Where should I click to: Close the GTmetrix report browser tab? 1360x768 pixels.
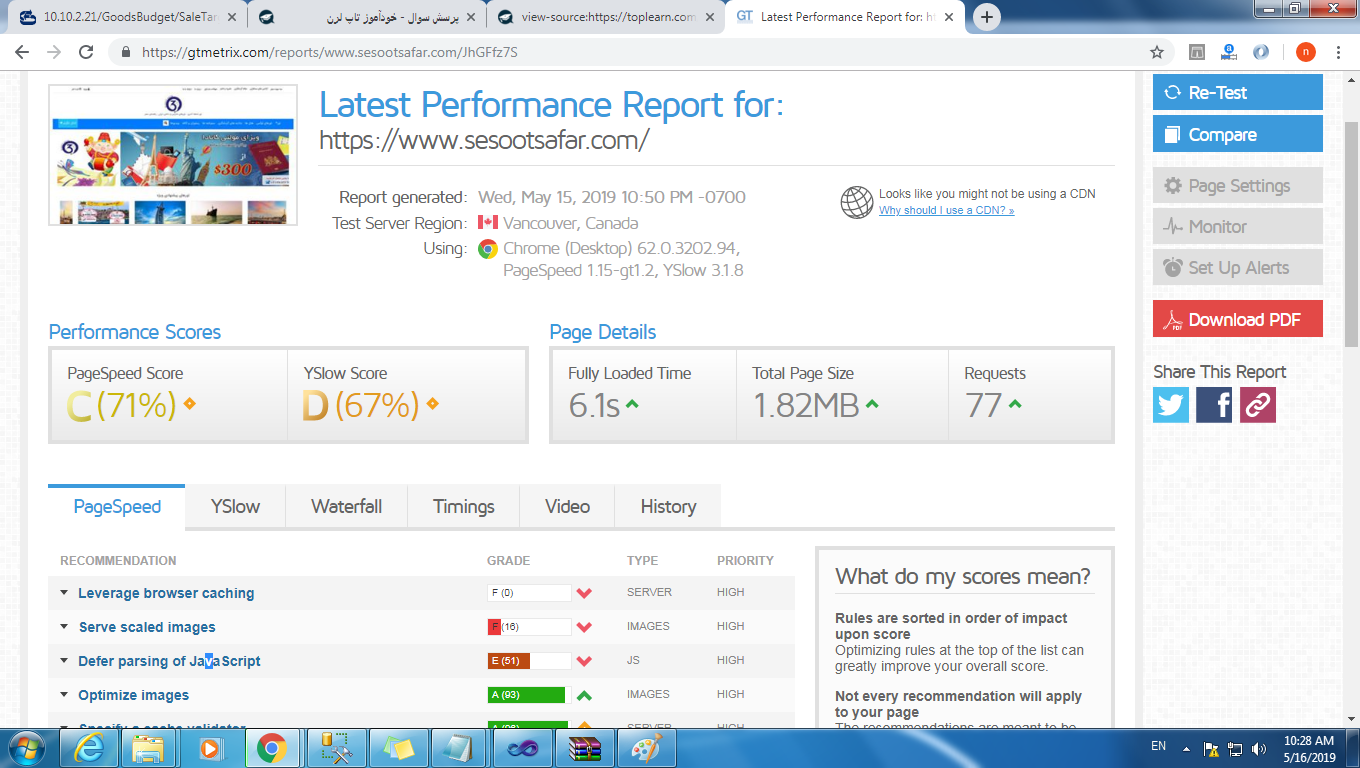point(947,17)
